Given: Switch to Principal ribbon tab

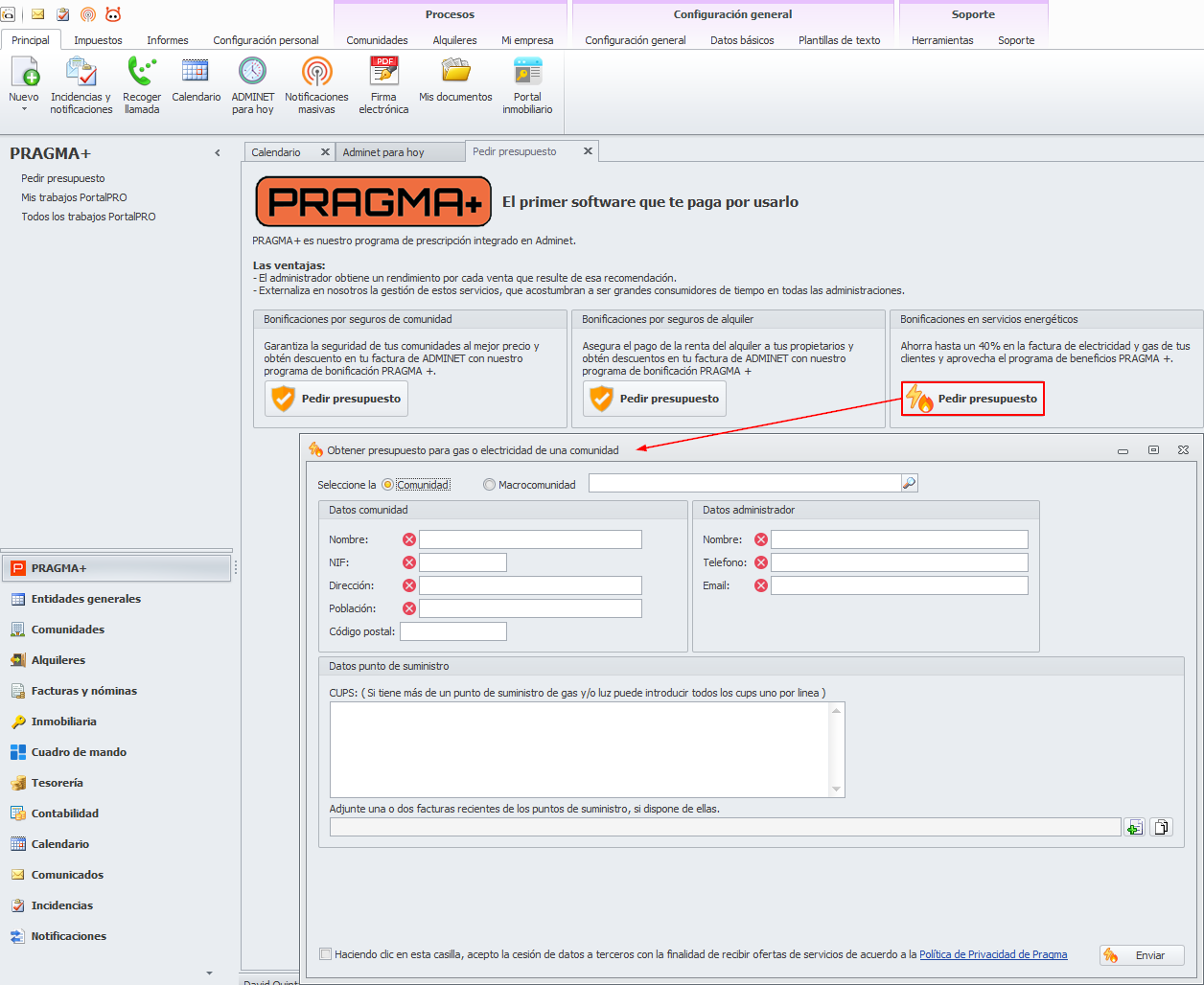Looking at the screenshot, I should (31, 40).
